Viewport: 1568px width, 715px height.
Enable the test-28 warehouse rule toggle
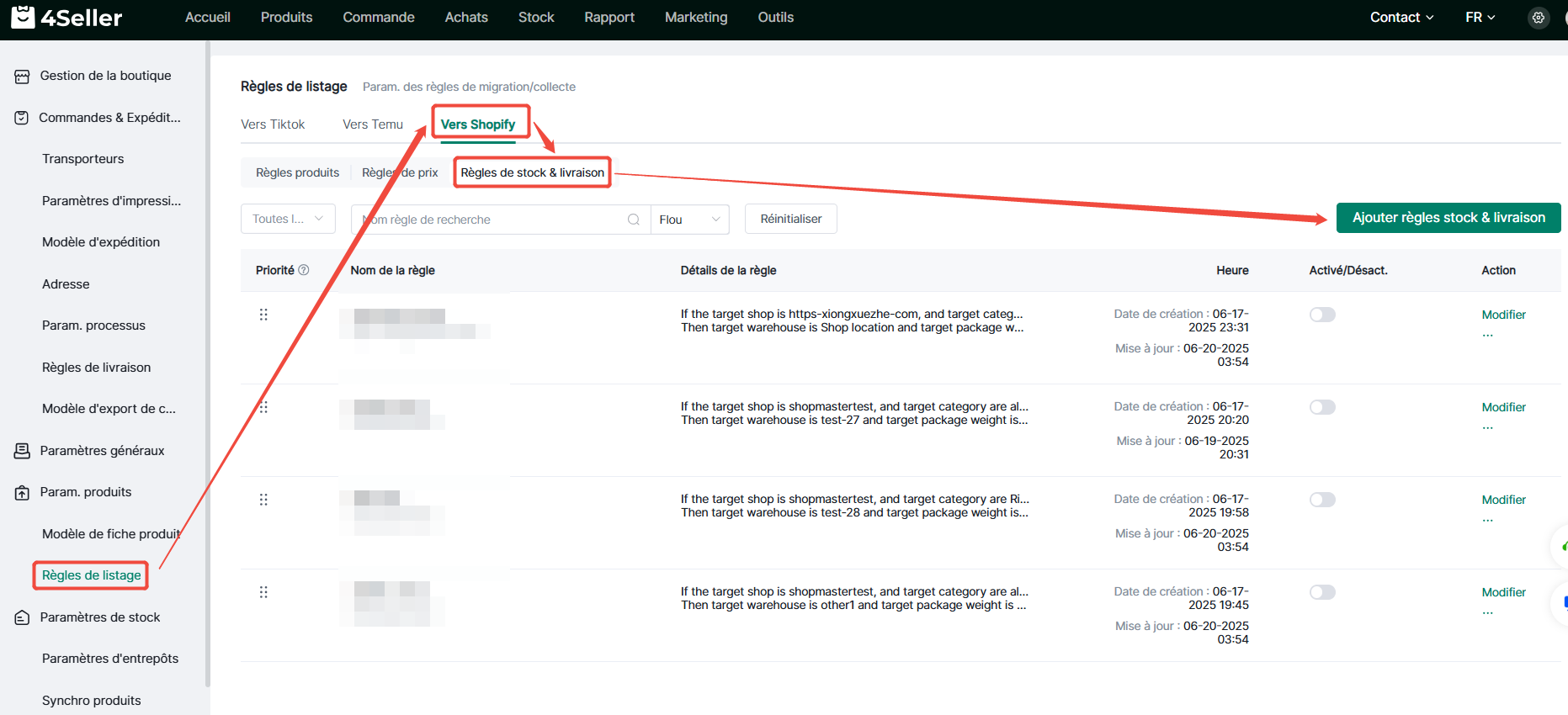click(1322, 500)
